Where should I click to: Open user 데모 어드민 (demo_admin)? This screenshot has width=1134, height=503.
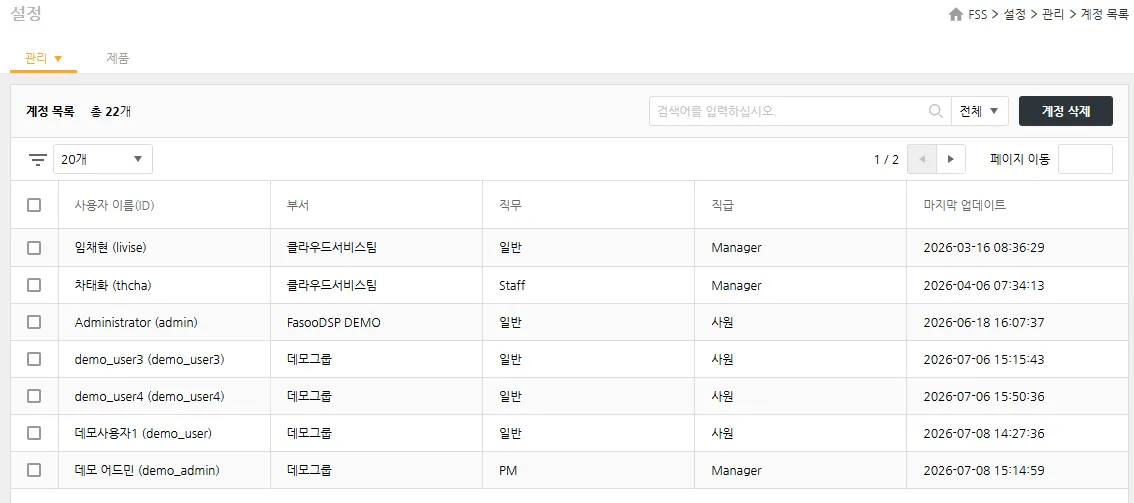click(147, 470)
